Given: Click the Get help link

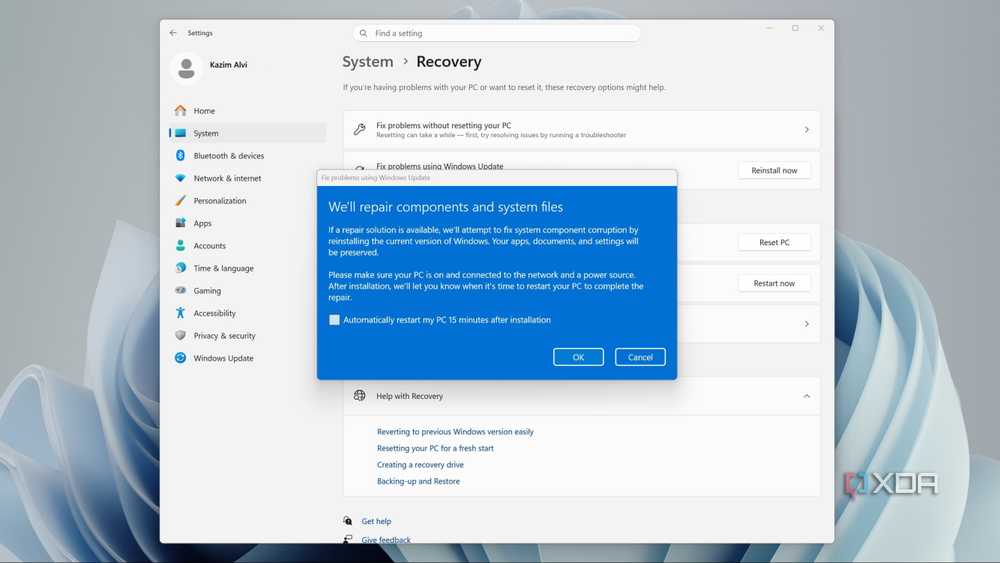Looking at the screenshot, I should click(376, 521).
